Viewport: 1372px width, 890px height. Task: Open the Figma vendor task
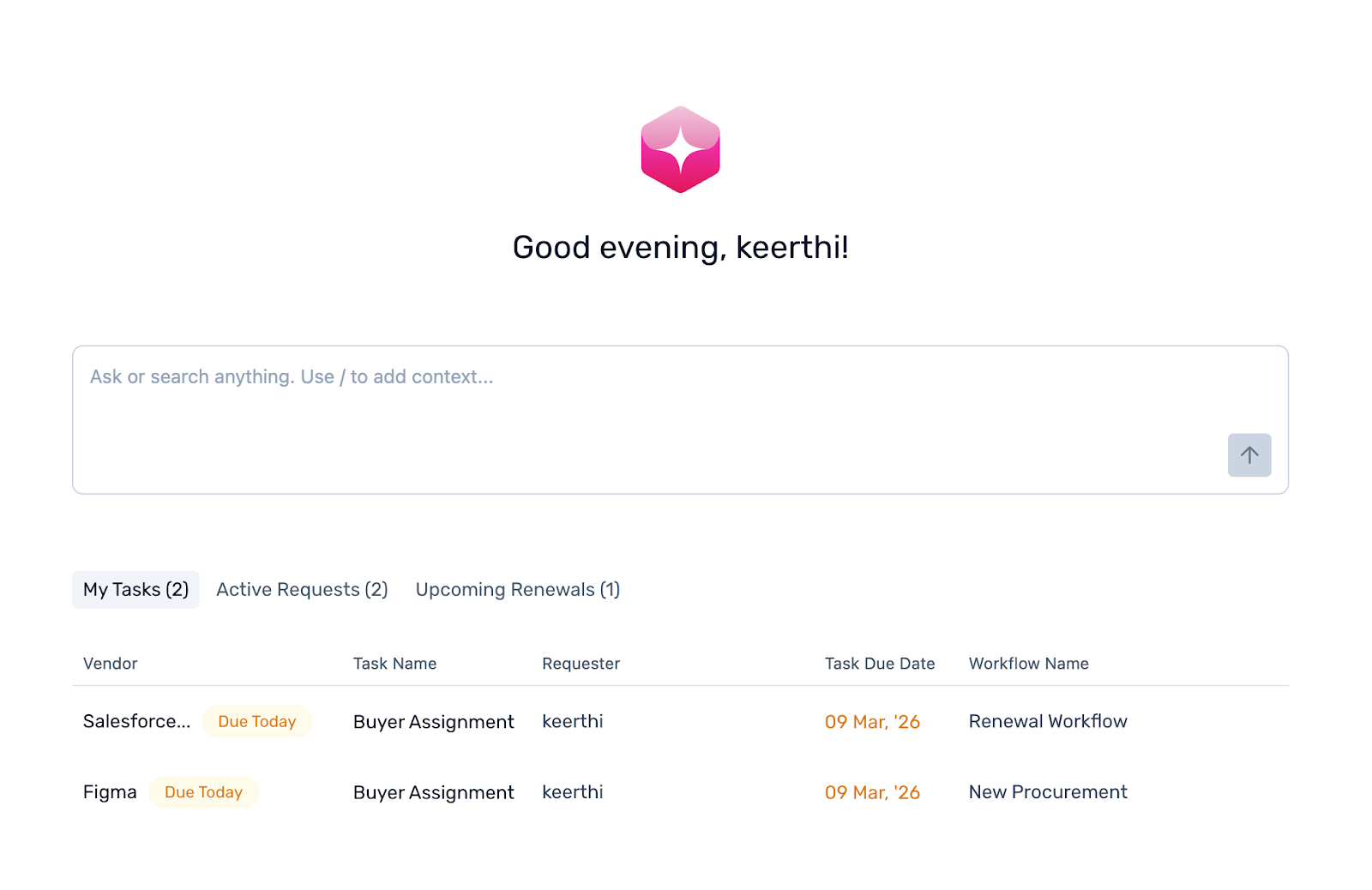(110, 792)
